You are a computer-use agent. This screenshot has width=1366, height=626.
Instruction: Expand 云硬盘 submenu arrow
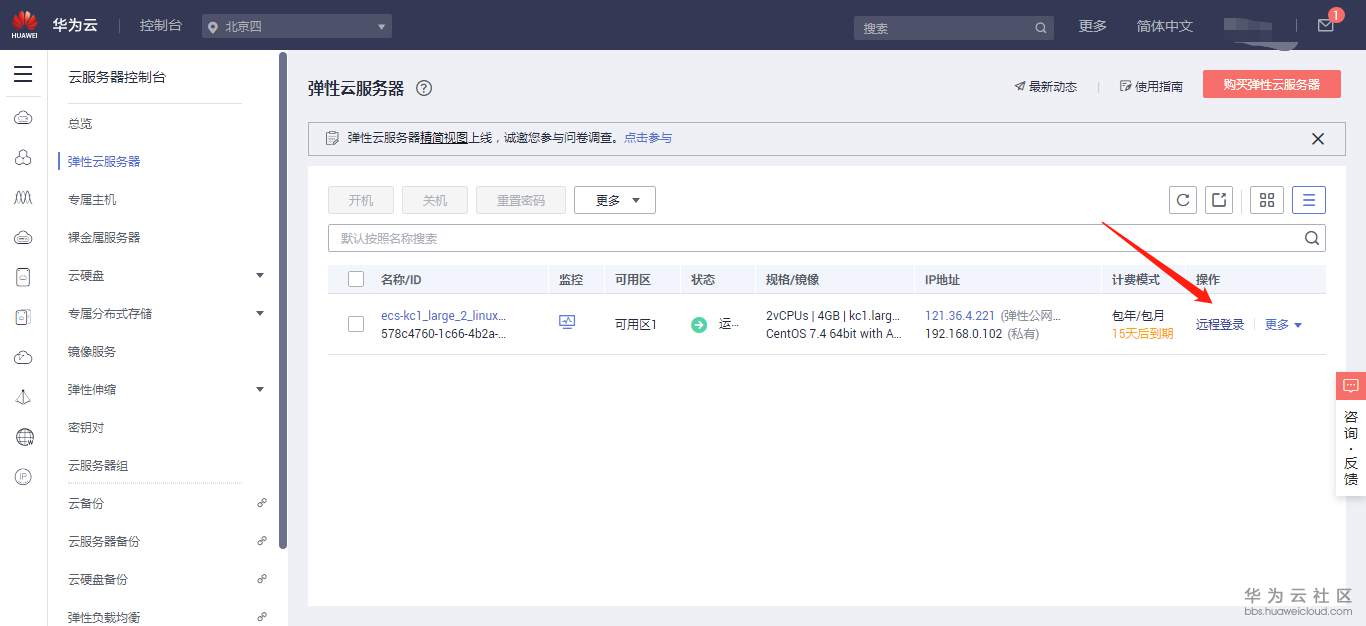tap(260, 275)
